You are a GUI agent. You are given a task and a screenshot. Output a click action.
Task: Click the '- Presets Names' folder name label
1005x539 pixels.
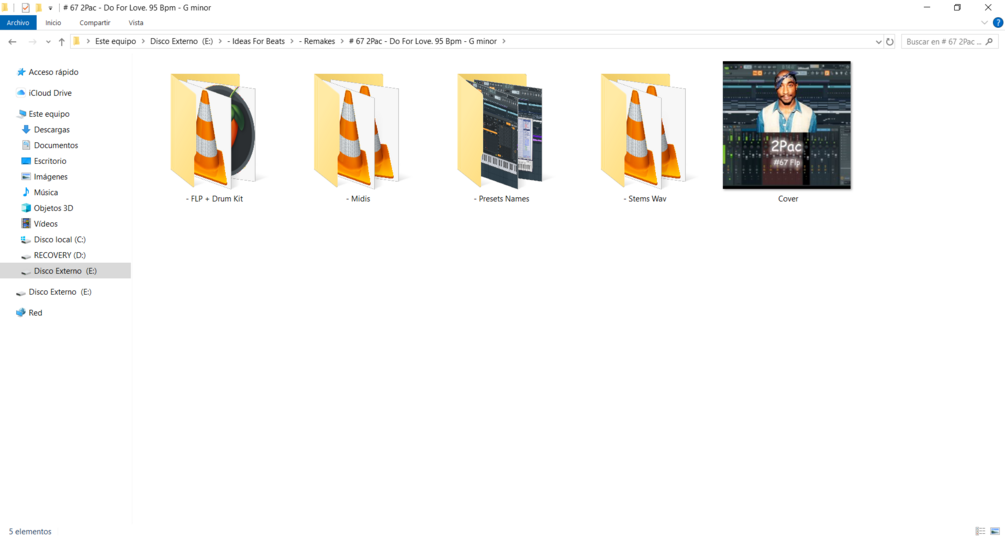pyautogui.click(x=501, y=199)
